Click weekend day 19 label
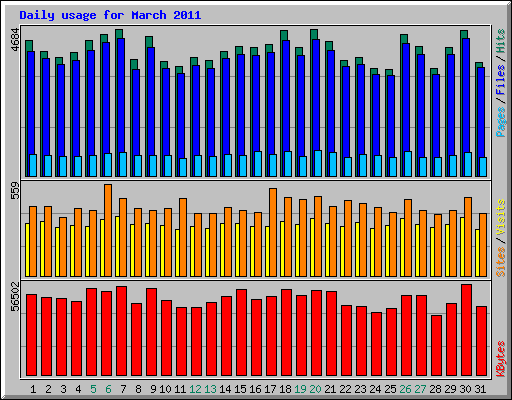The image size is (512, 400). pos(300,389)
